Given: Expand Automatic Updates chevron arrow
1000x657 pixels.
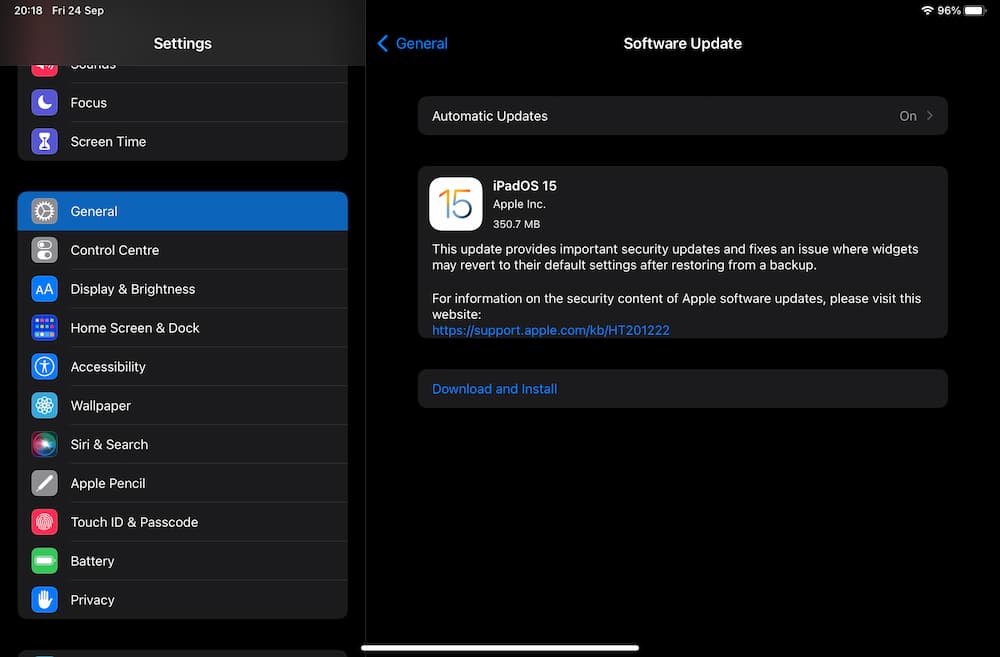Looking at the screenshot, I should 930,115.
